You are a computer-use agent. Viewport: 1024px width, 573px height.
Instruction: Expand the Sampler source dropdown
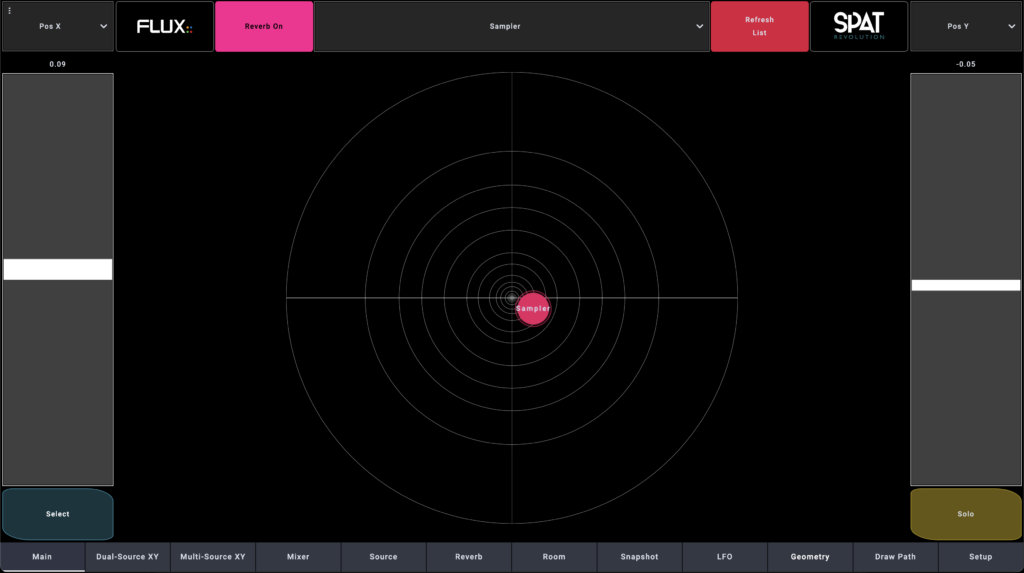511,27
